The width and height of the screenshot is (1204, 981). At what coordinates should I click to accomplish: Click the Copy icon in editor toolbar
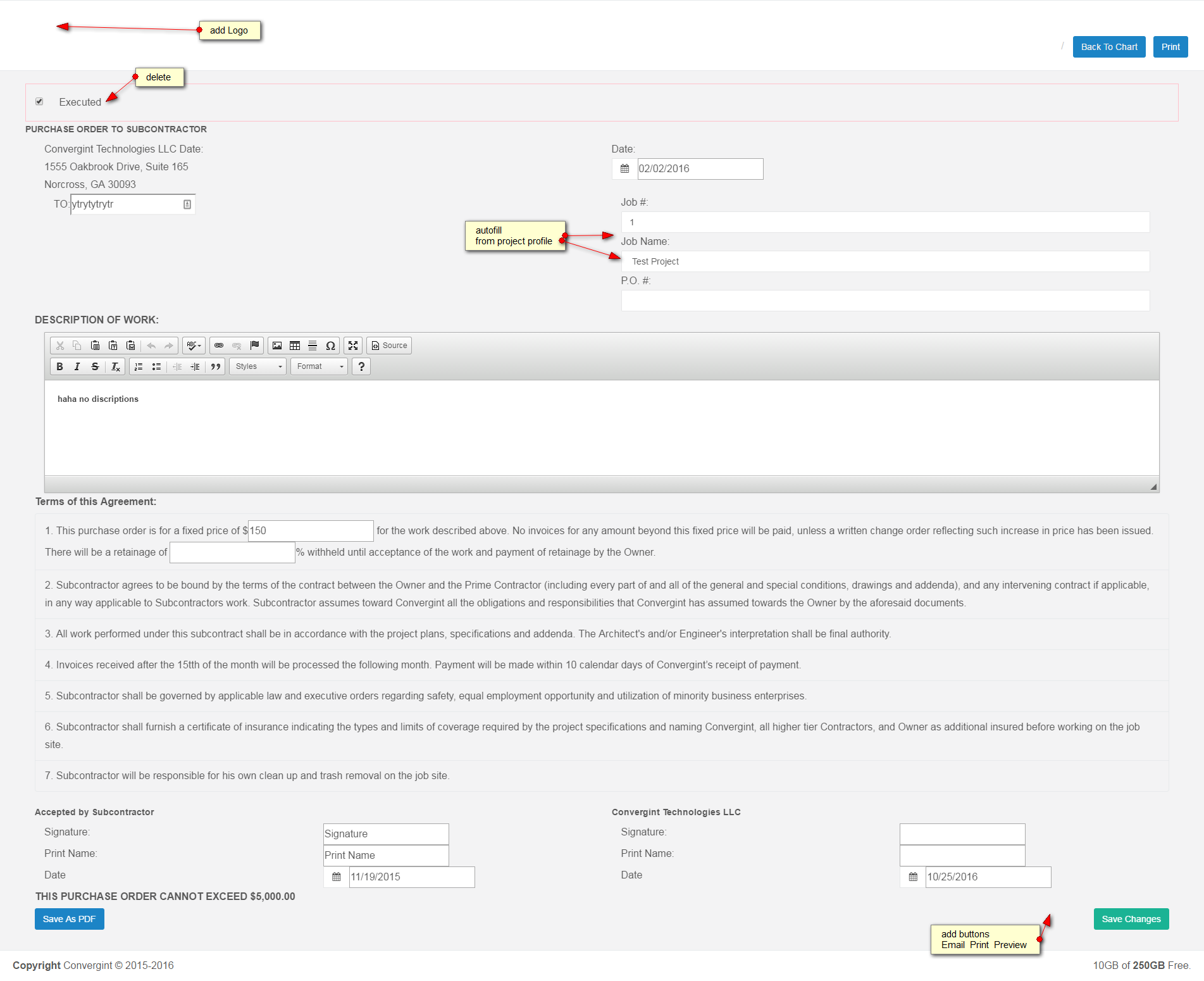point(77,346)
